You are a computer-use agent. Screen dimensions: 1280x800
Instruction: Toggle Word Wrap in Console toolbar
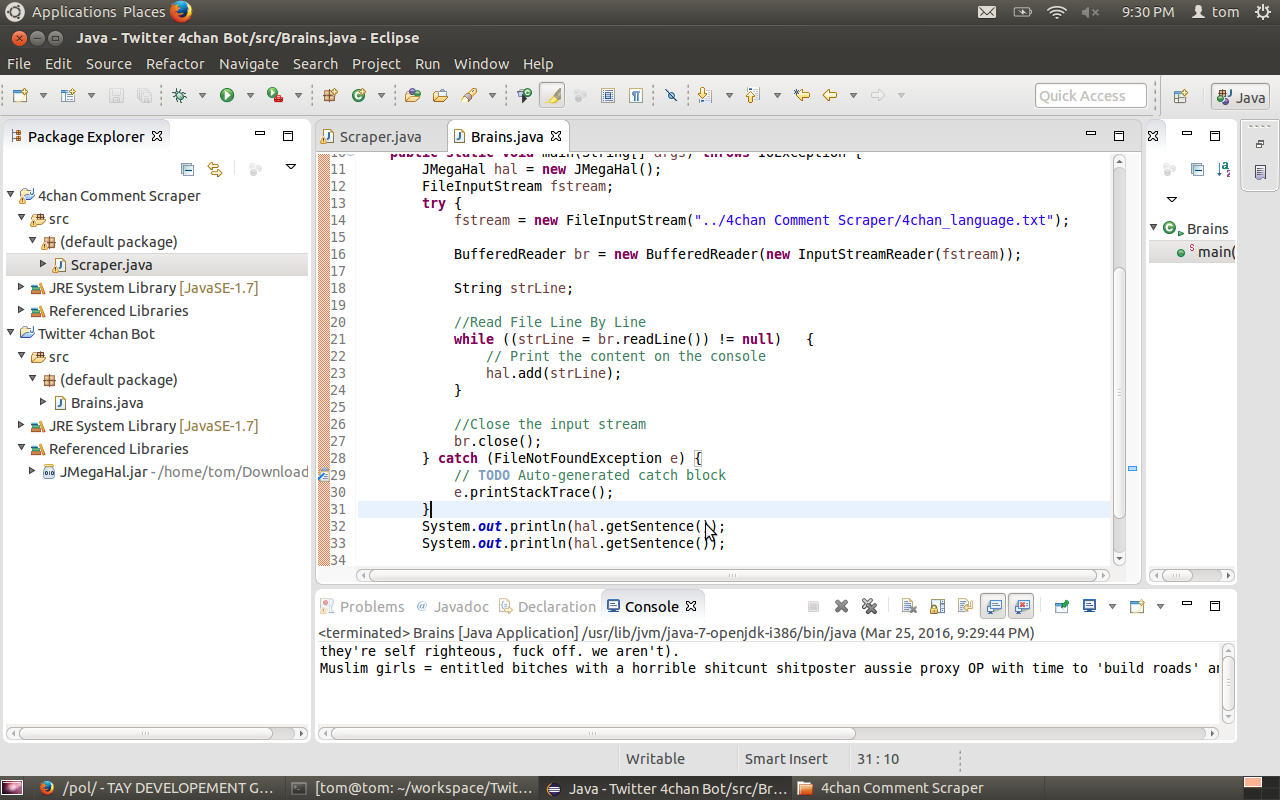965,606
